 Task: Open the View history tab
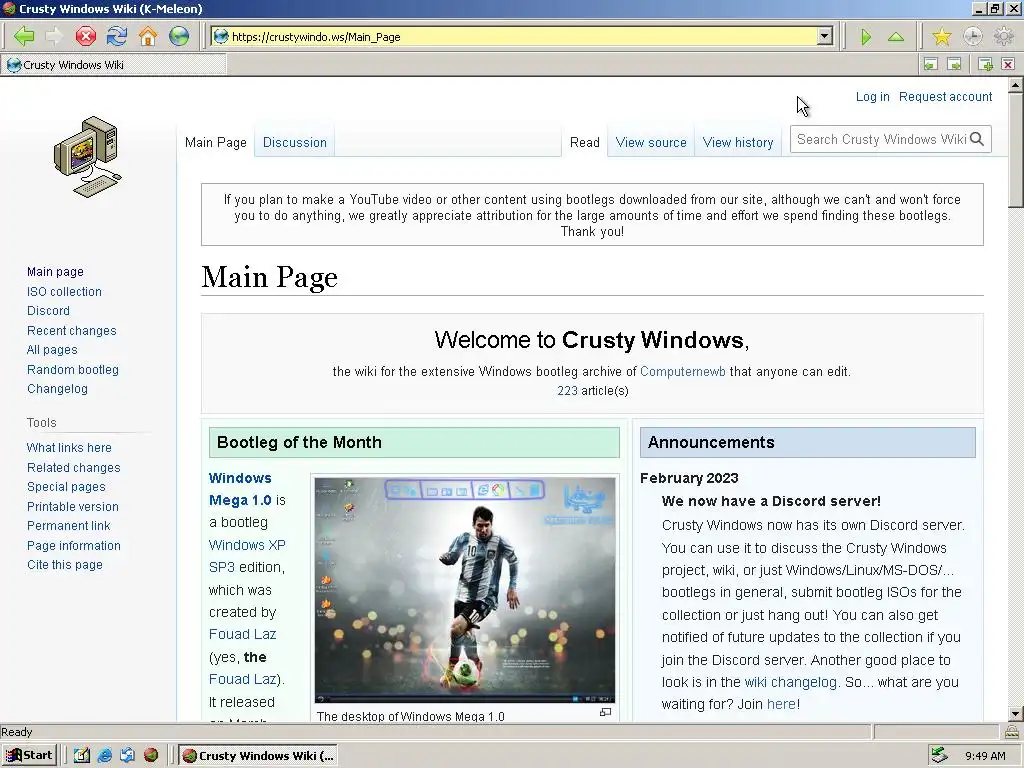point(738,142)
